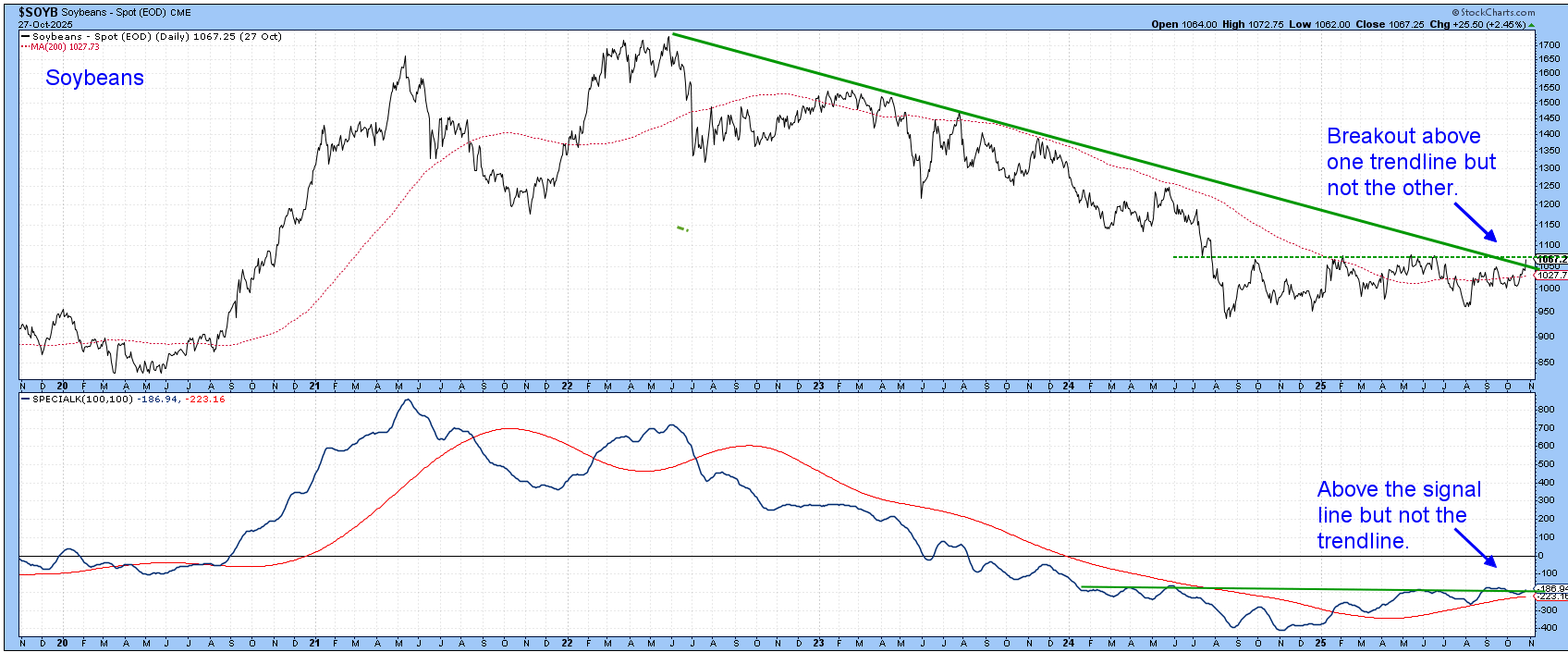
Task: Click the -186.94 SPECIALK value tag
Action: [1551, 588]
